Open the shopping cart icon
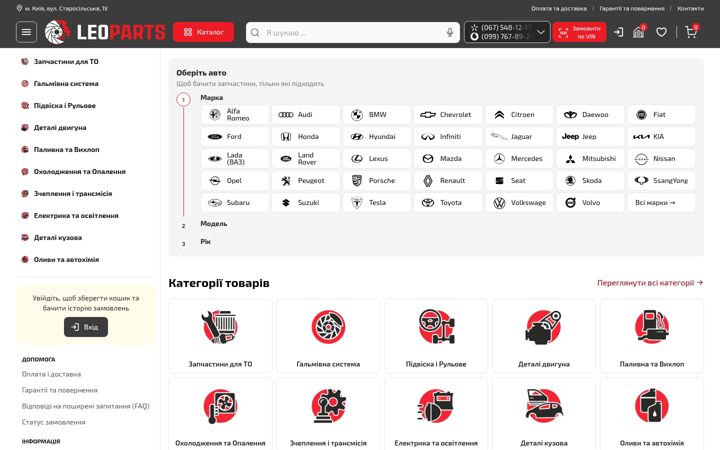 [691, 32]
